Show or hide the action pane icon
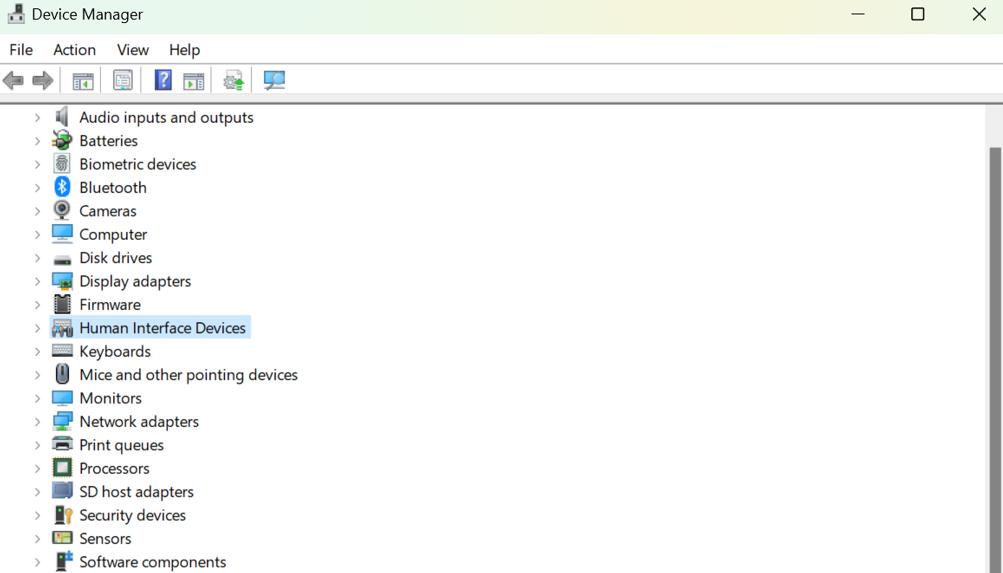 pos(193,81)
